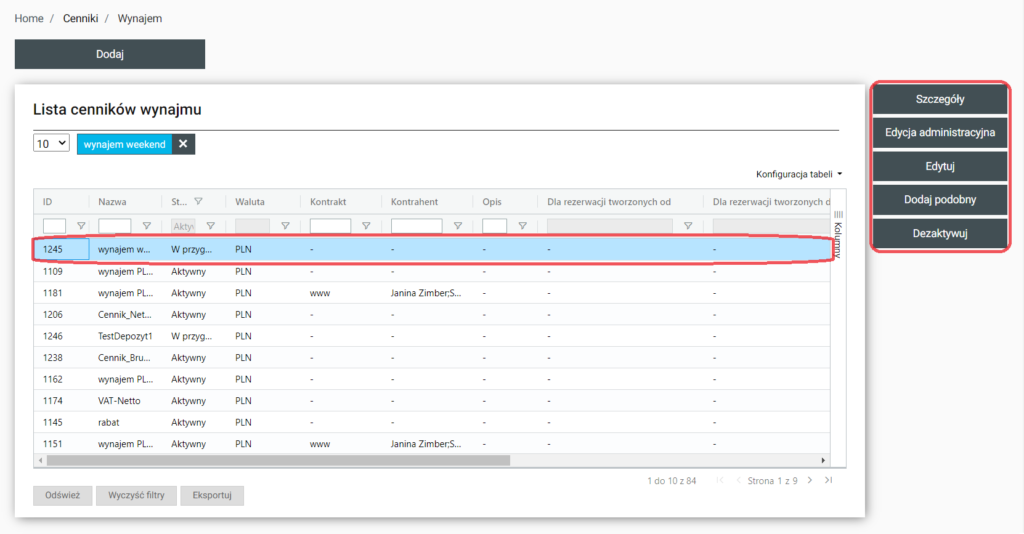
Task: Click Wyczyść filtry button
Action: pos(137,495)
